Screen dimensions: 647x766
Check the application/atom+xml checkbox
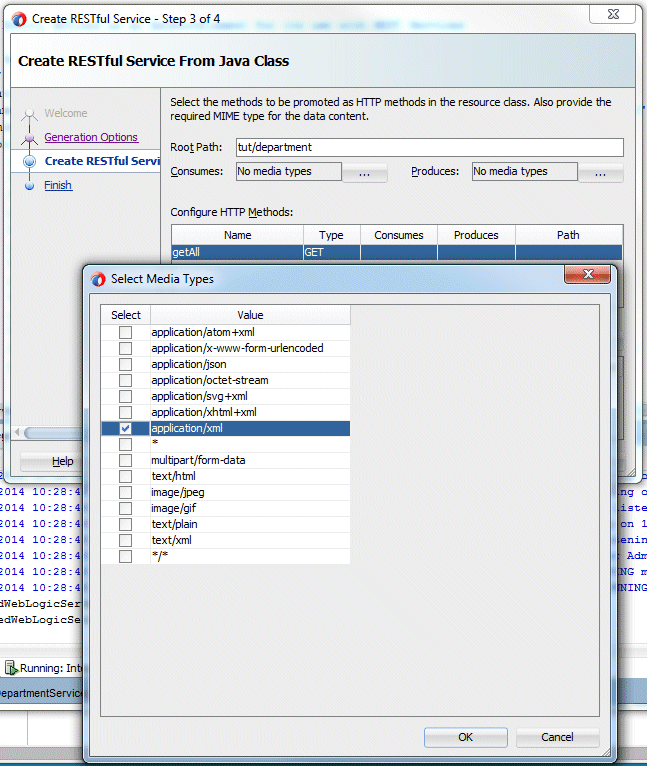pos(126,332)
